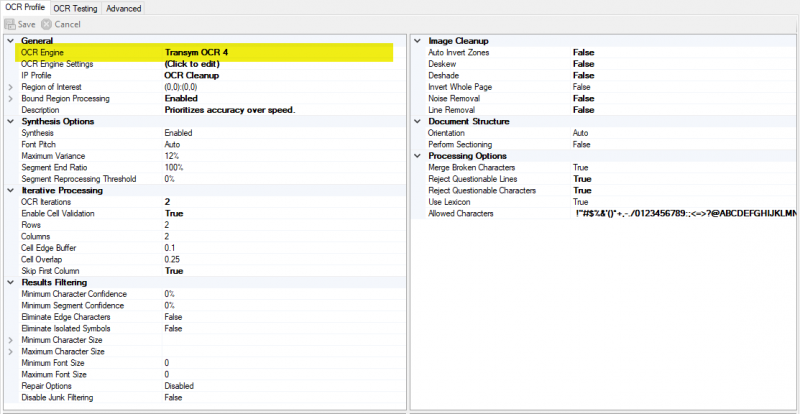The height and width of the screenshot is (414, 800).
Task: Toggle the Eliminate Edge Characters False value
Action: [173, 317]
